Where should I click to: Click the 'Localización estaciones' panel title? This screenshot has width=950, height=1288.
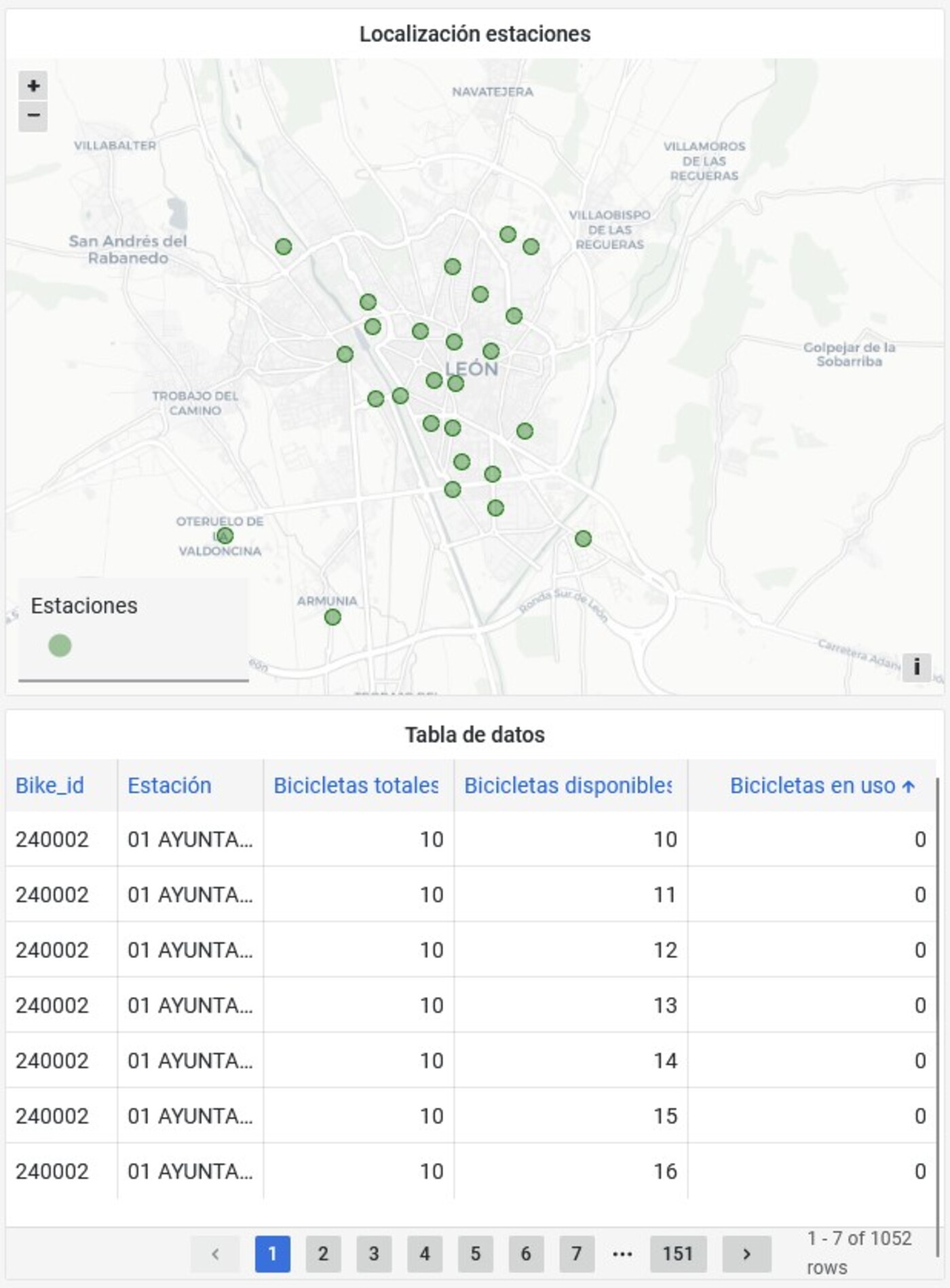pyautogui.click(x=475, y=34)
